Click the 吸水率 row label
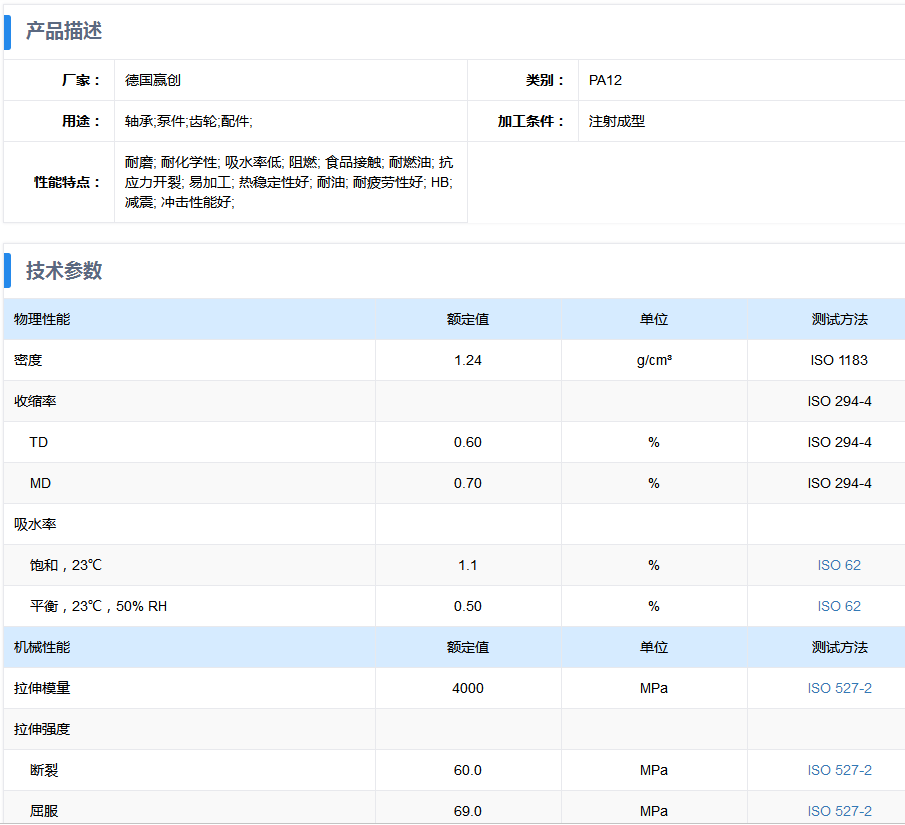 pyautogui.click(x=35, y=524)
